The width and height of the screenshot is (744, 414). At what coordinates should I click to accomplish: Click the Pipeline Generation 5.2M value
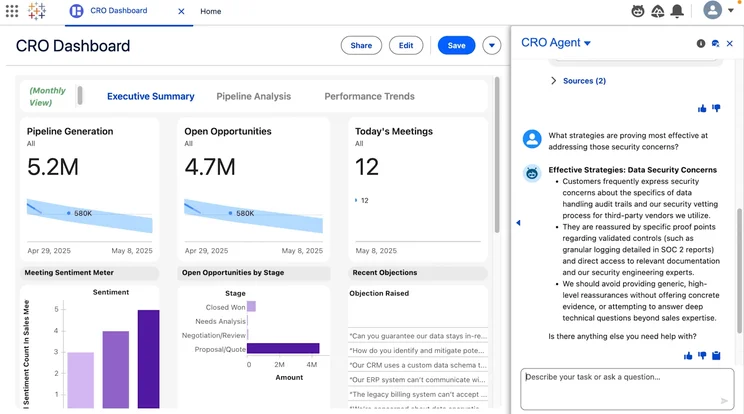[53, 167]
